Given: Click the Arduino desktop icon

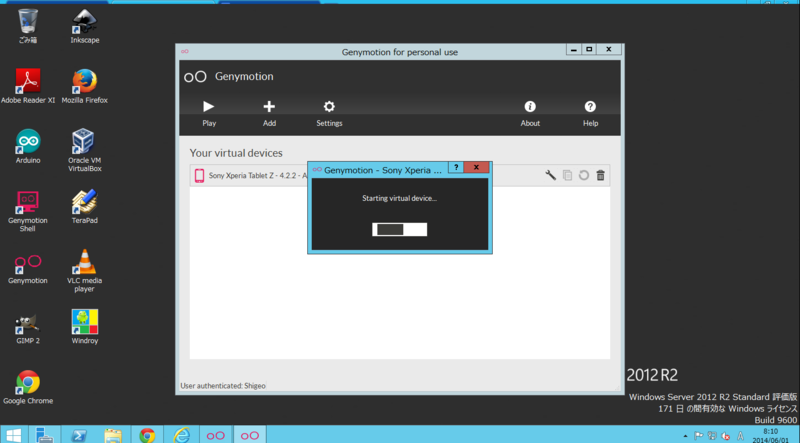Looking at the screenshot, I should point(28,146).
